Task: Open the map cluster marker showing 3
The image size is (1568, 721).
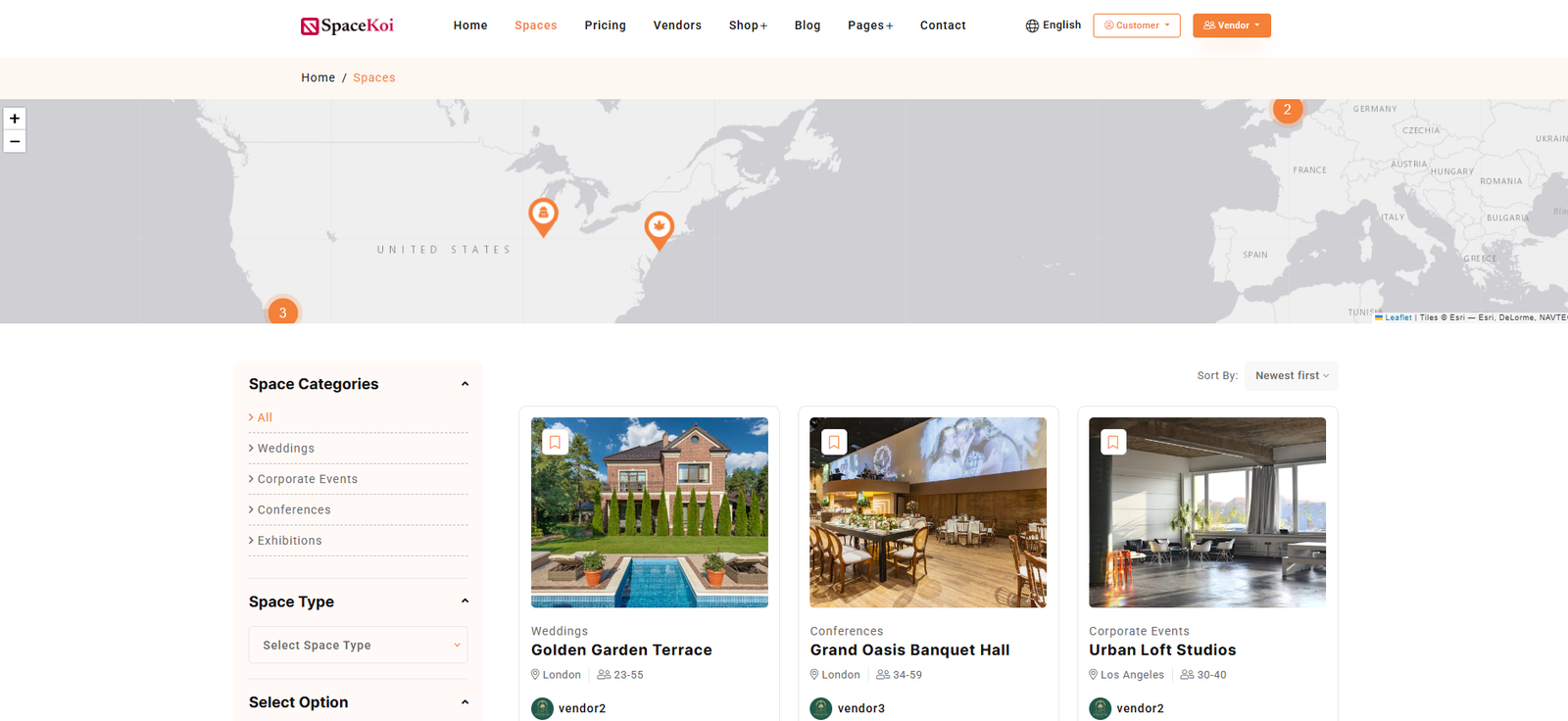Action: point(283,312)
